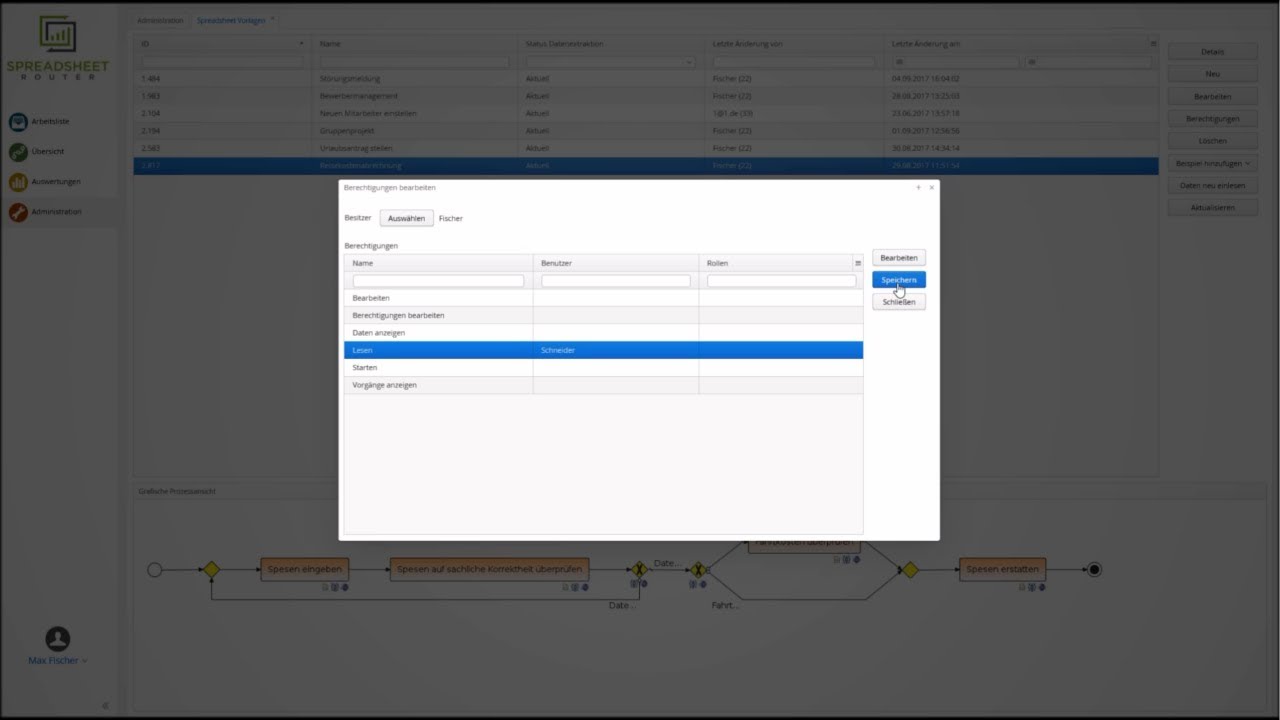Select the first yellow gateway diamond after the start event
Viewport: 1280px width, 720px height.
point(211,569)
